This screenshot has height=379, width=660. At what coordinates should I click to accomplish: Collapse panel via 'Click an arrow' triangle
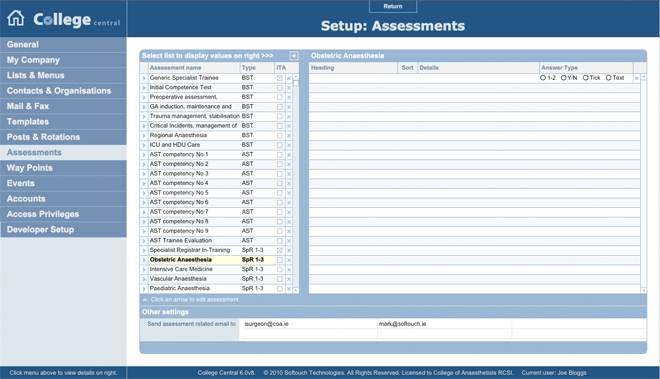tap(145, 300)
